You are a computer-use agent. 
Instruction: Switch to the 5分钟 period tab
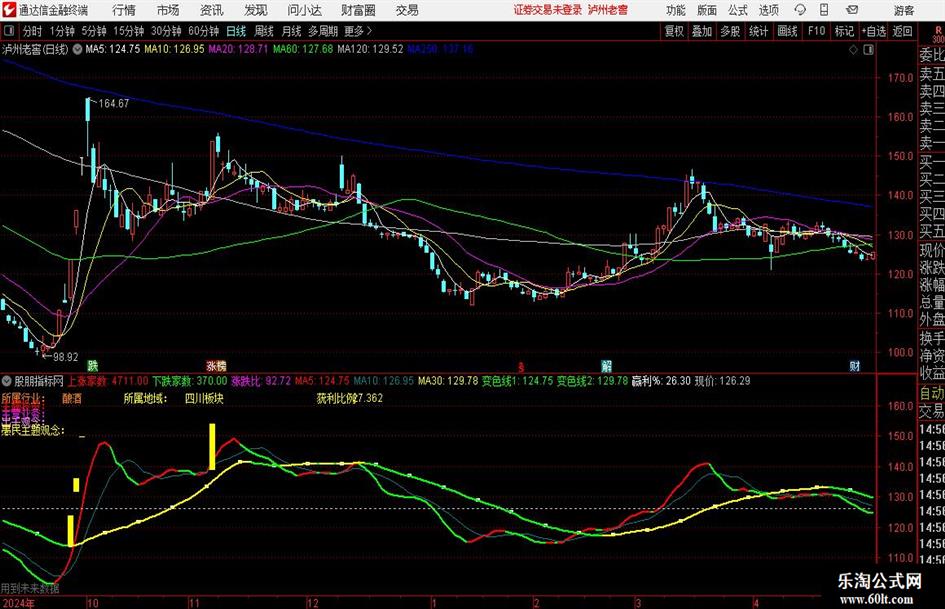(x=93, y=31)
